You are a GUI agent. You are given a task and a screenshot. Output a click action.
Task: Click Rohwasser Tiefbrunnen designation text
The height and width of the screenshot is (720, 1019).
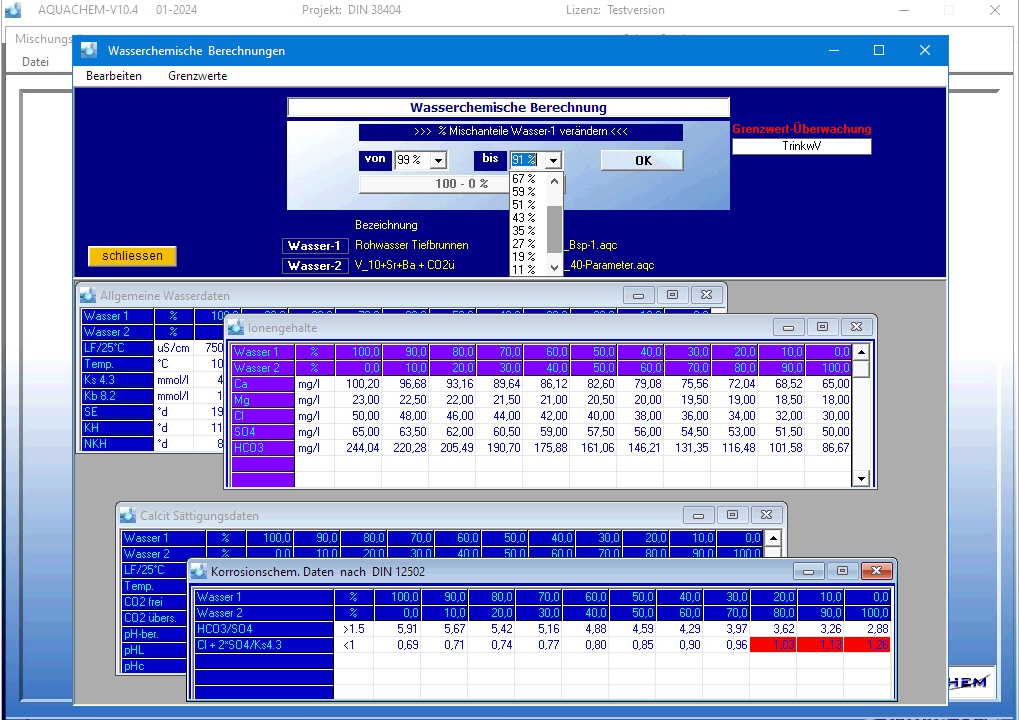[411, 245]
